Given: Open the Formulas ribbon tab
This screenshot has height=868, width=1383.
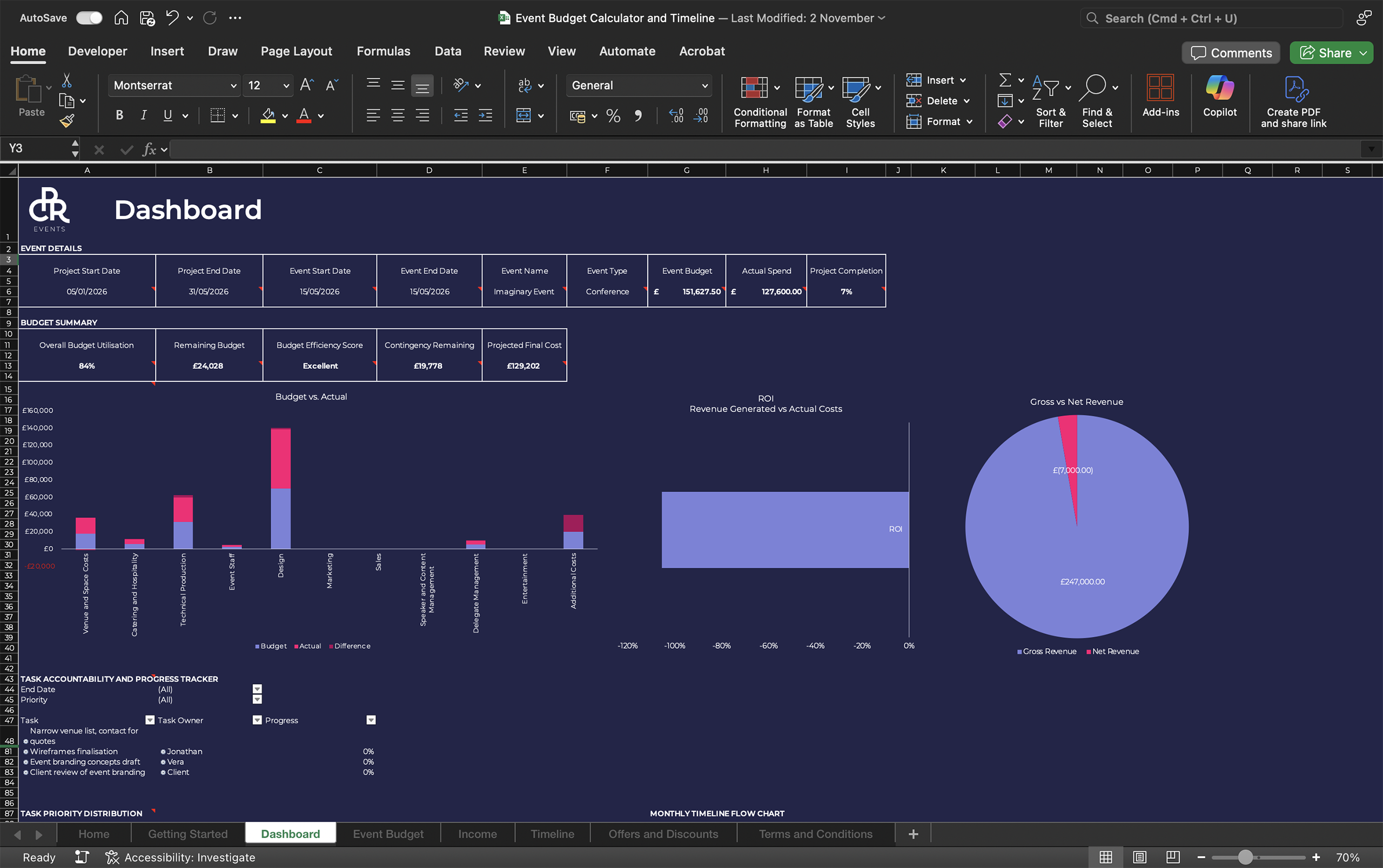Looking at the screenshot, I should point(383,51).
